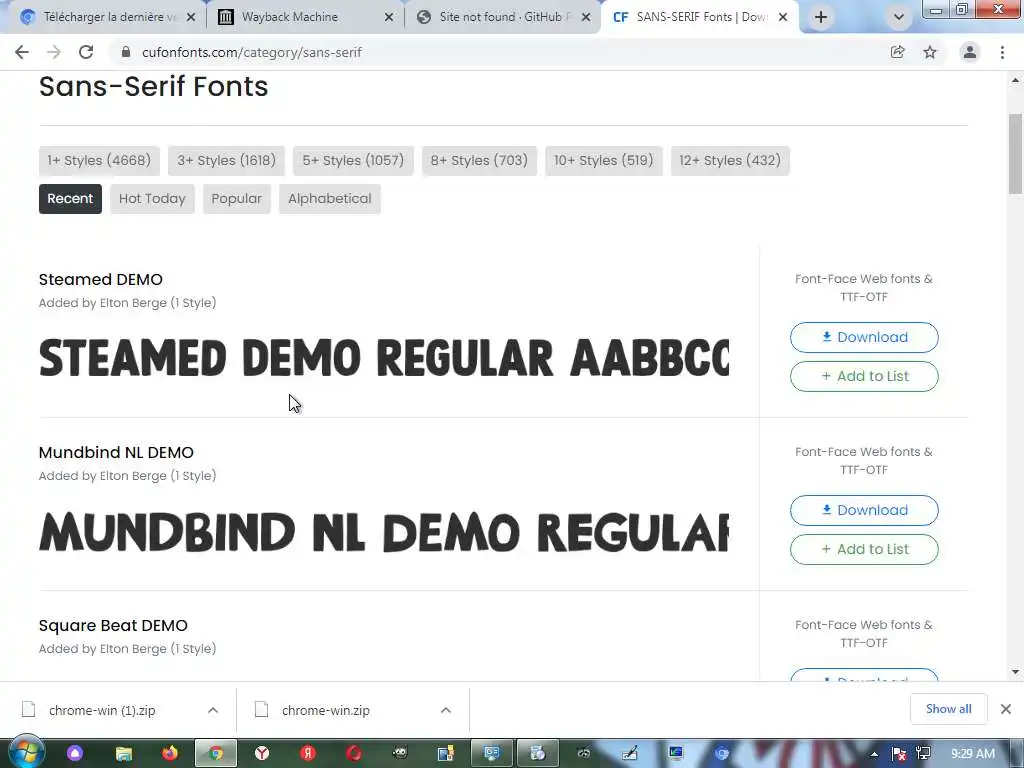Add Mundbind NL DEMO to list
This screenshot has width=1024, height=768.
pos(864,549)
